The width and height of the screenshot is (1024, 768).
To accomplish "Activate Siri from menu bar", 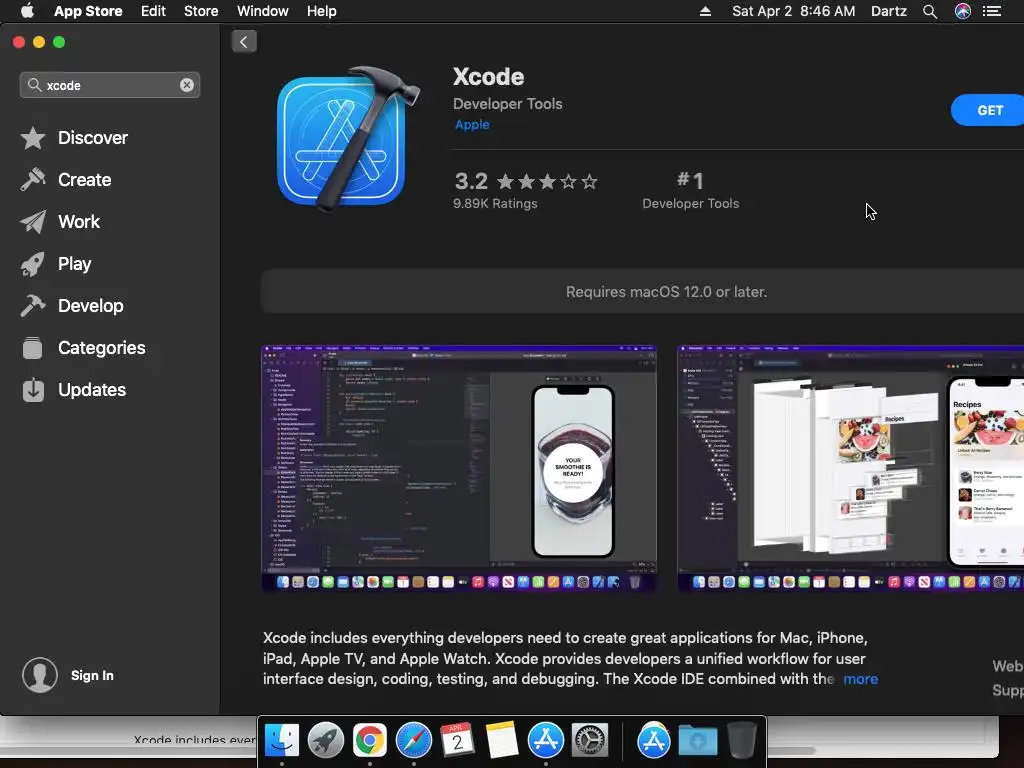I will coord(963,11).
